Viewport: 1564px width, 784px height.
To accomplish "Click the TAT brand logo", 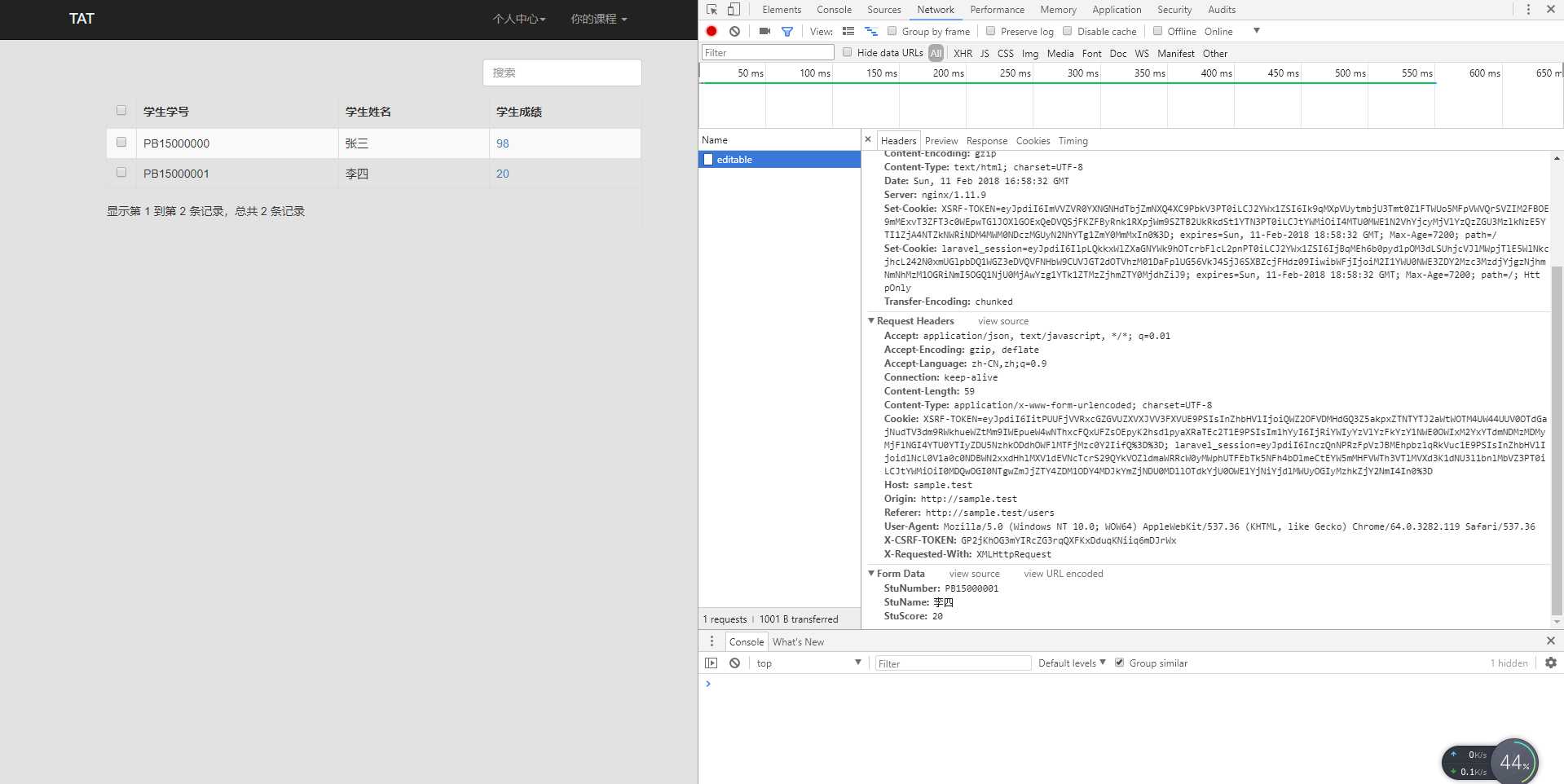I will 82,19.
